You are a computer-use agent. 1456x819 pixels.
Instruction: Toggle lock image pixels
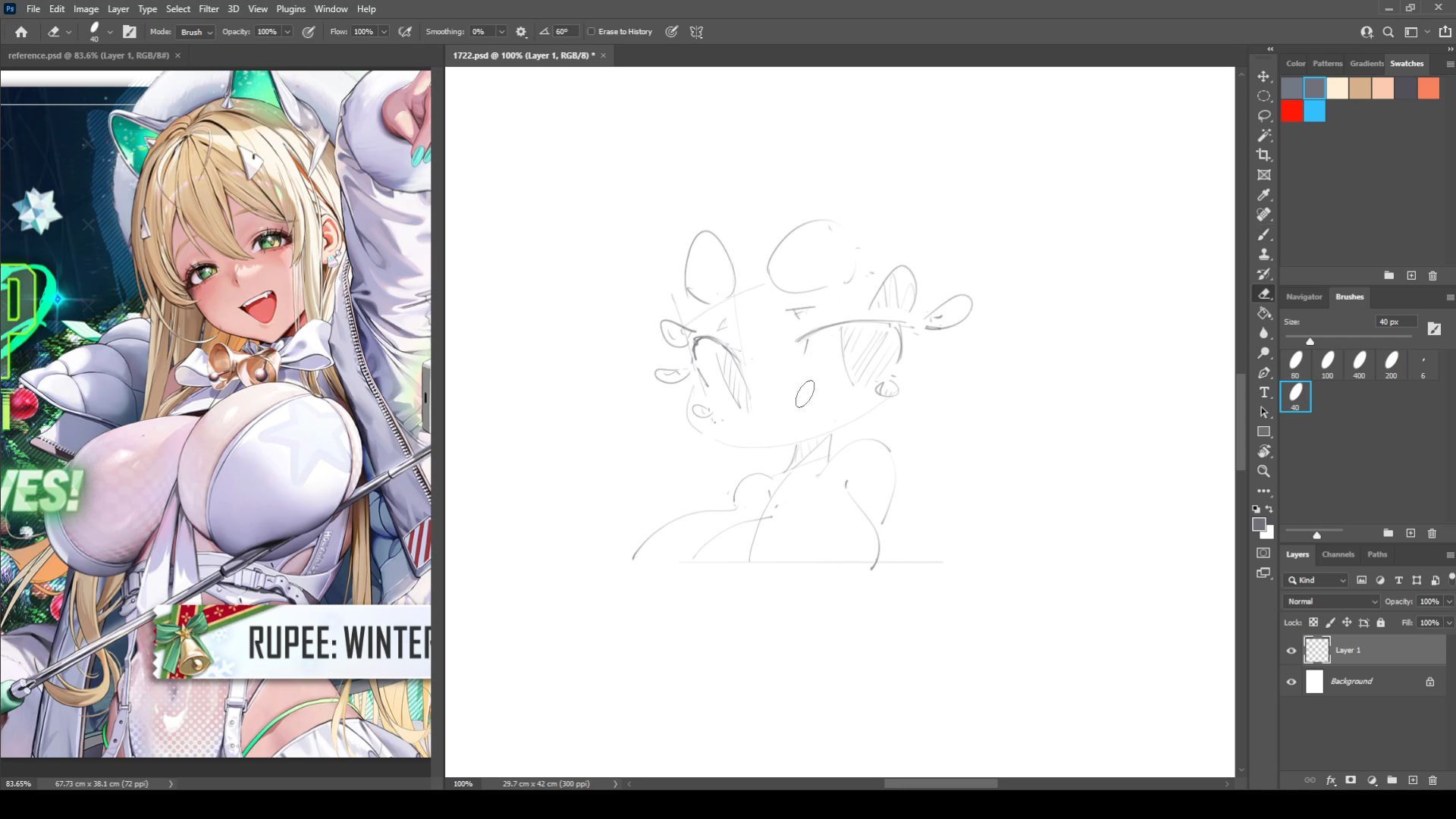1330,623
